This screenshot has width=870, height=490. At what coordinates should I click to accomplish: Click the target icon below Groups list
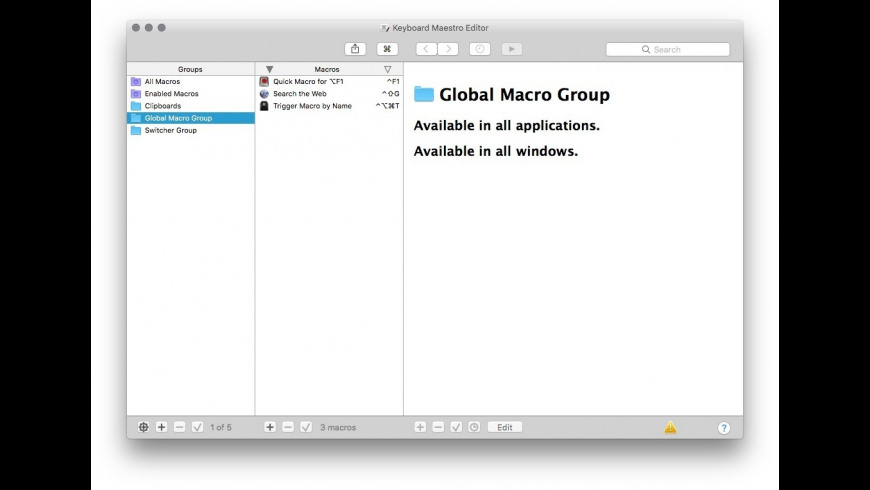(143, 427)
